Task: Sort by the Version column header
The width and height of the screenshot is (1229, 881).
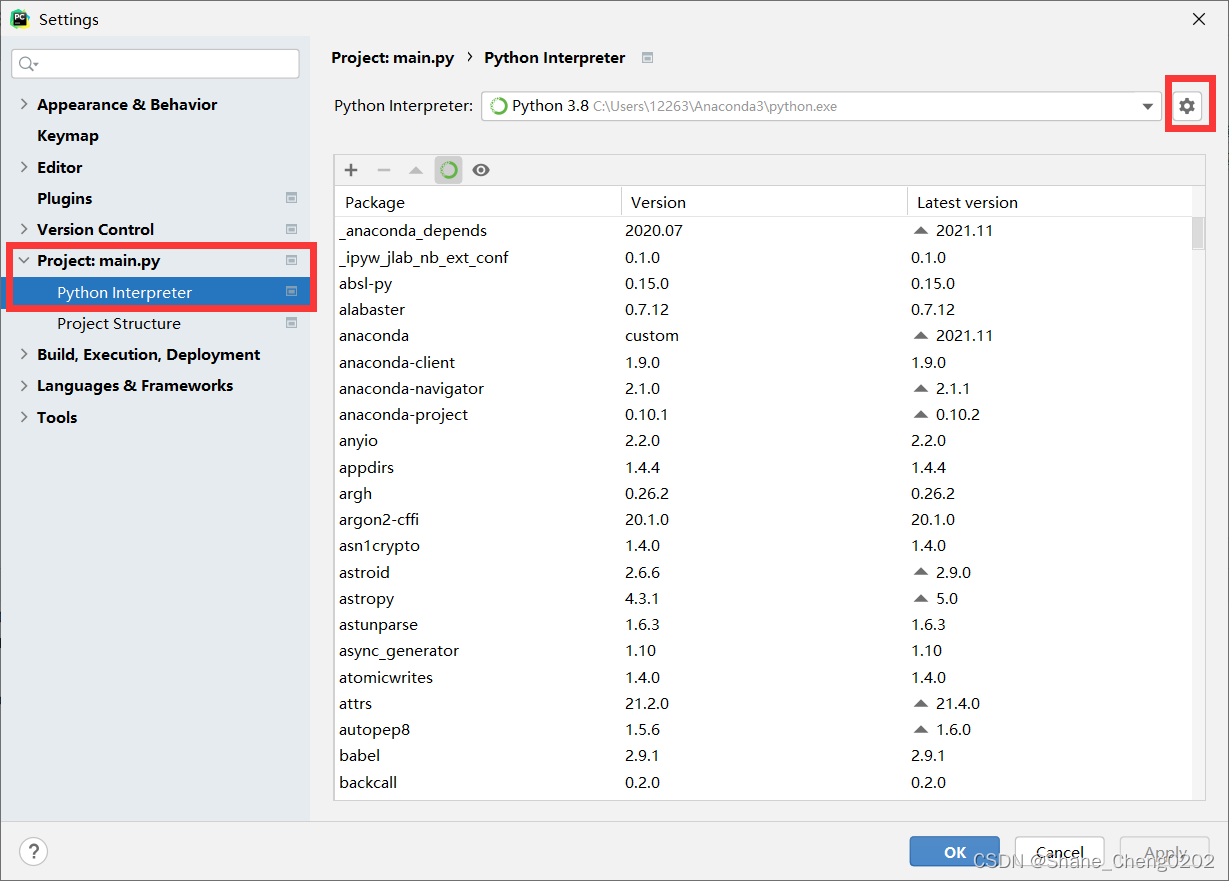Action: coord(764,202)
